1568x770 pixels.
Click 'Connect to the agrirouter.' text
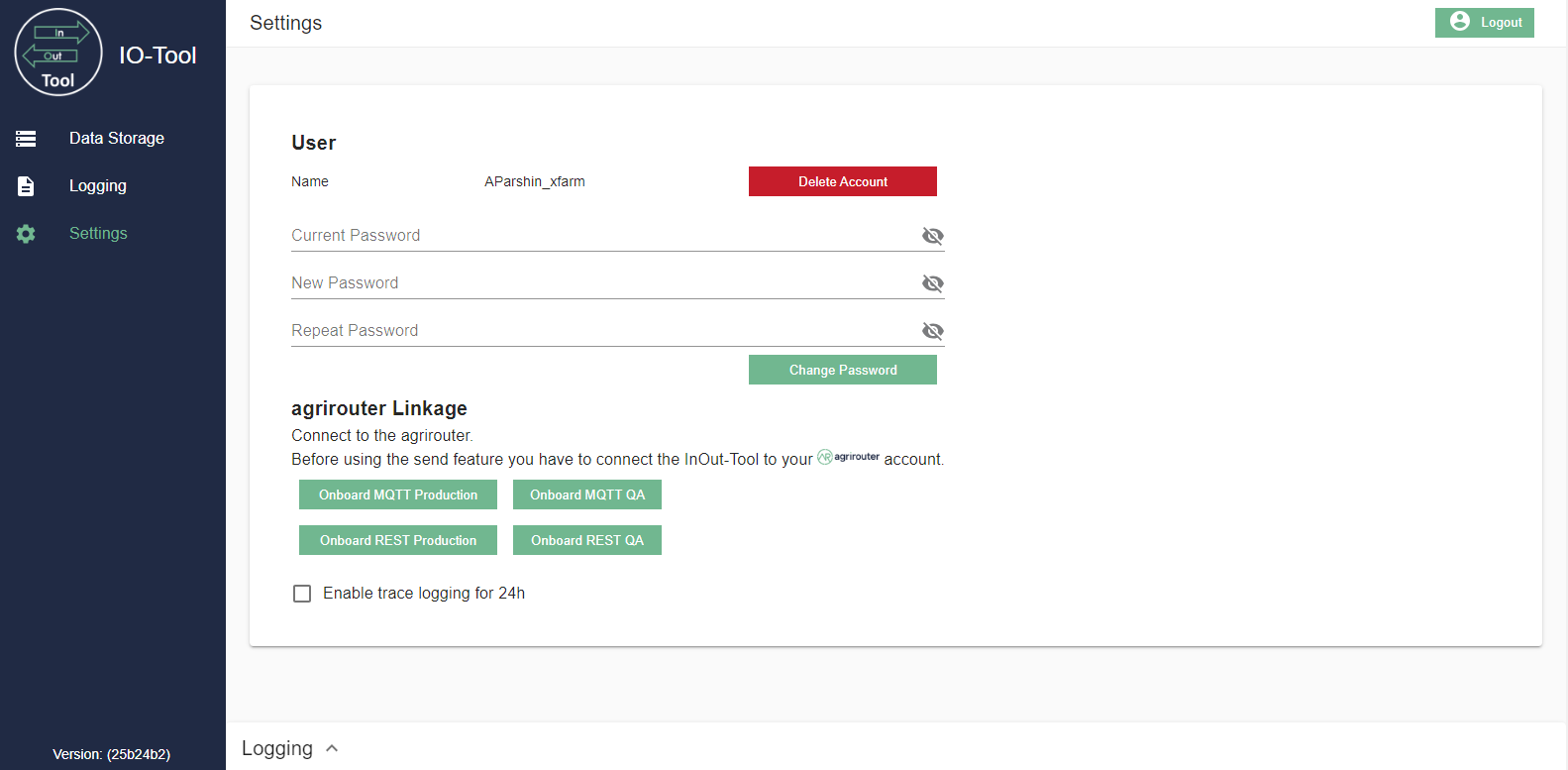pyautogui.click(x=382, y=436)
